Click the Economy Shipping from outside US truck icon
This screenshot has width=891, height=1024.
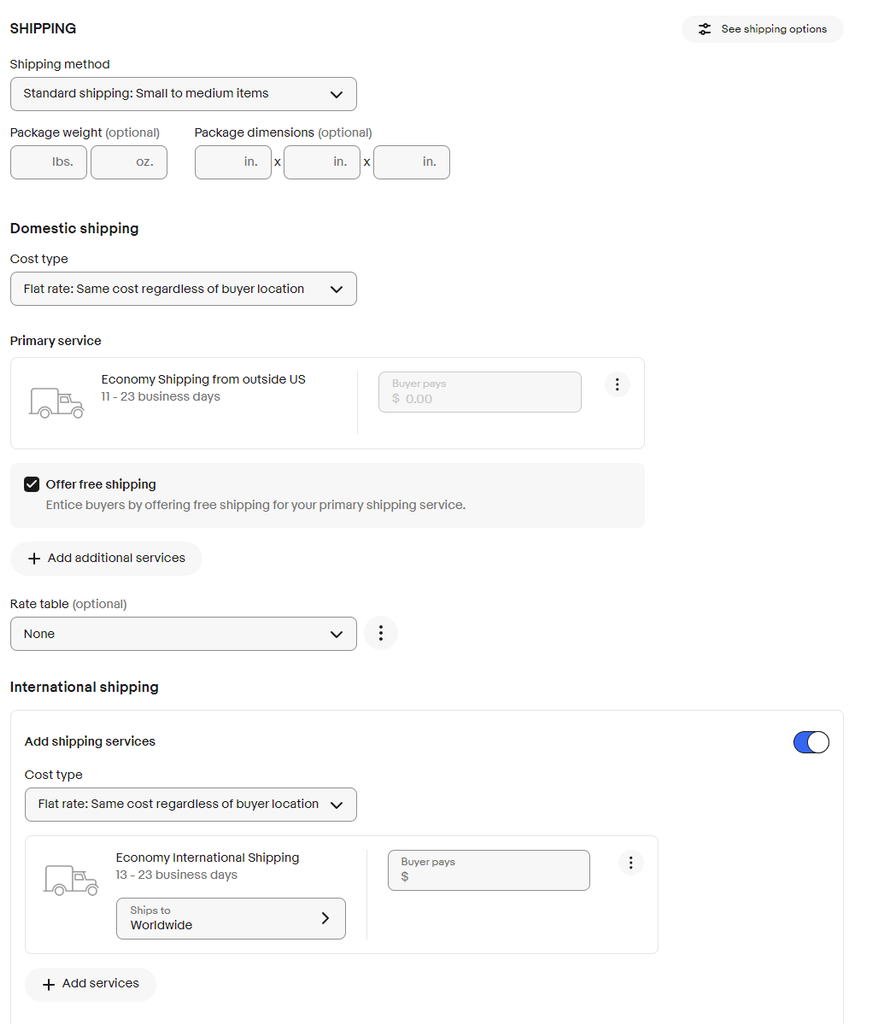coord(57,402)
